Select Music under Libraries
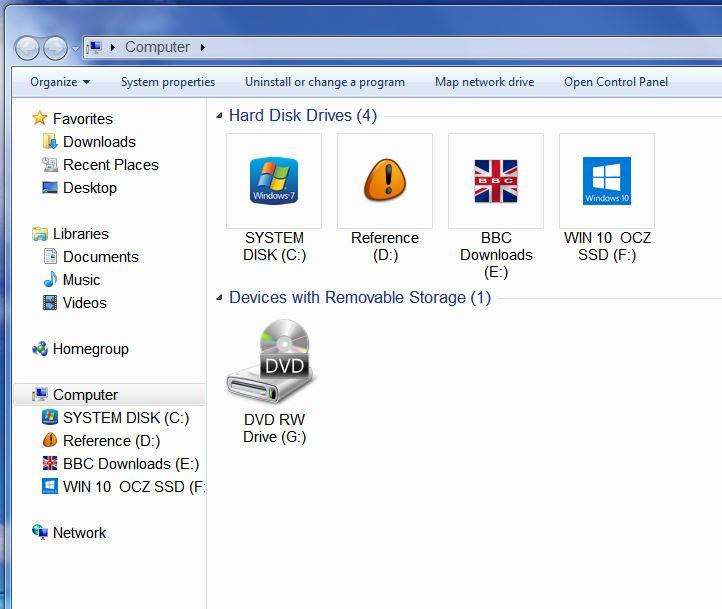Screen dimensions: 722x609 tap(81, 280)
